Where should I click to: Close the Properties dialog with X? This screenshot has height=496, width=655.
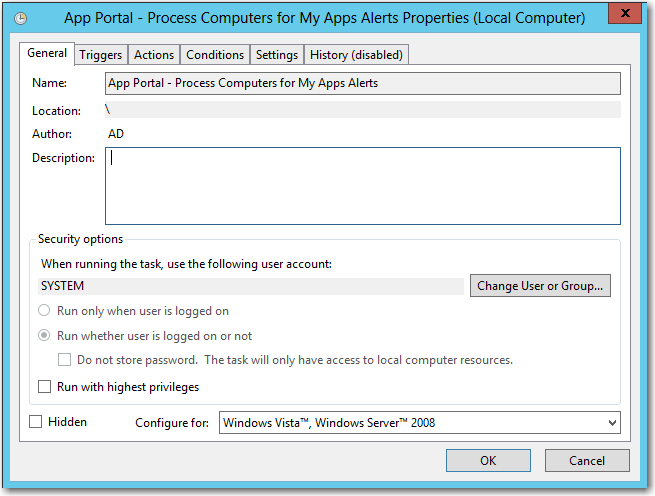coord(625,13)
